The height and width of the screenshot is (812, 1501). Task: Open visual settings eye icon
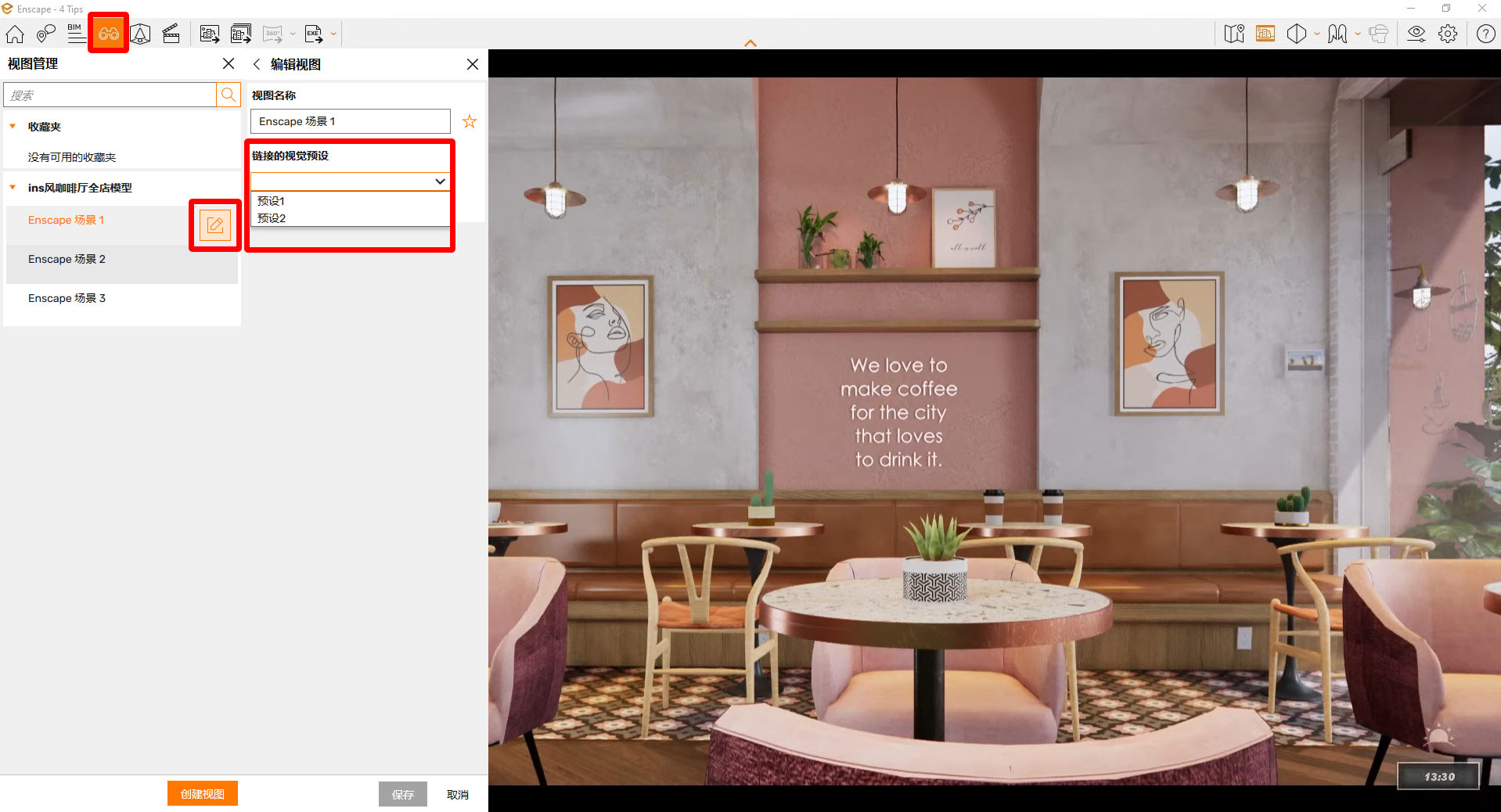pyautogui.click(x=1416, y=34)
